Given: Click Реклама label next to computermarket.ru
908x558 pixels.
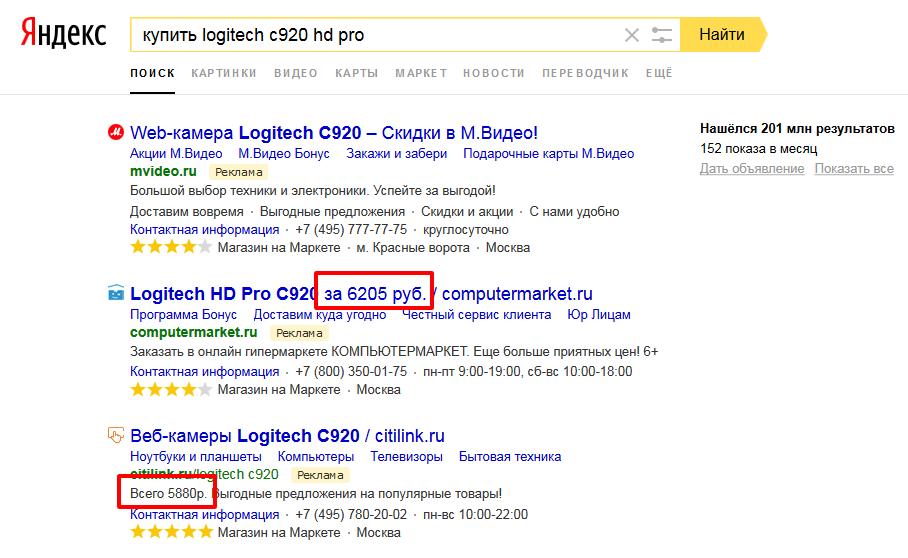Looking at the screenshot, I should tap(299, 333).
